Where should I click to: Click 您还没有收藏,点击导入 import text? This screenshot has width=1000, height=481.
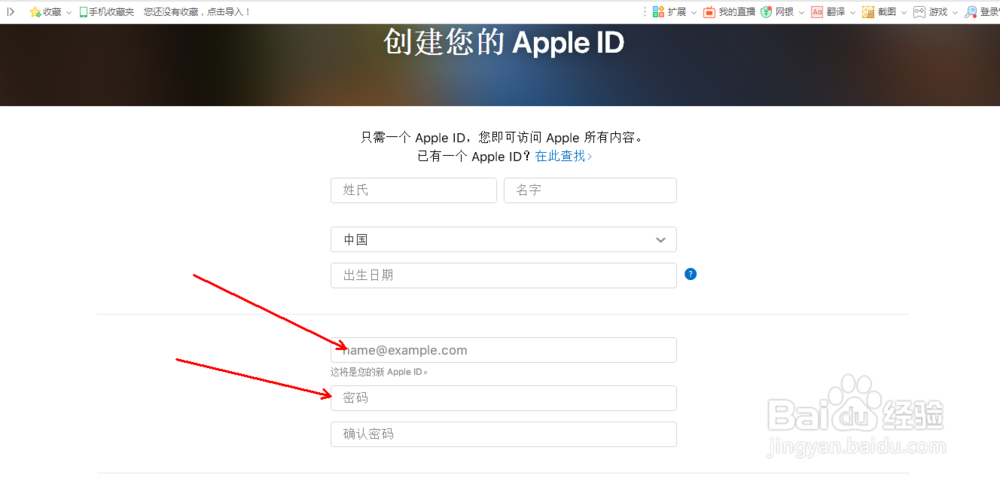click(x=197, y=12)
